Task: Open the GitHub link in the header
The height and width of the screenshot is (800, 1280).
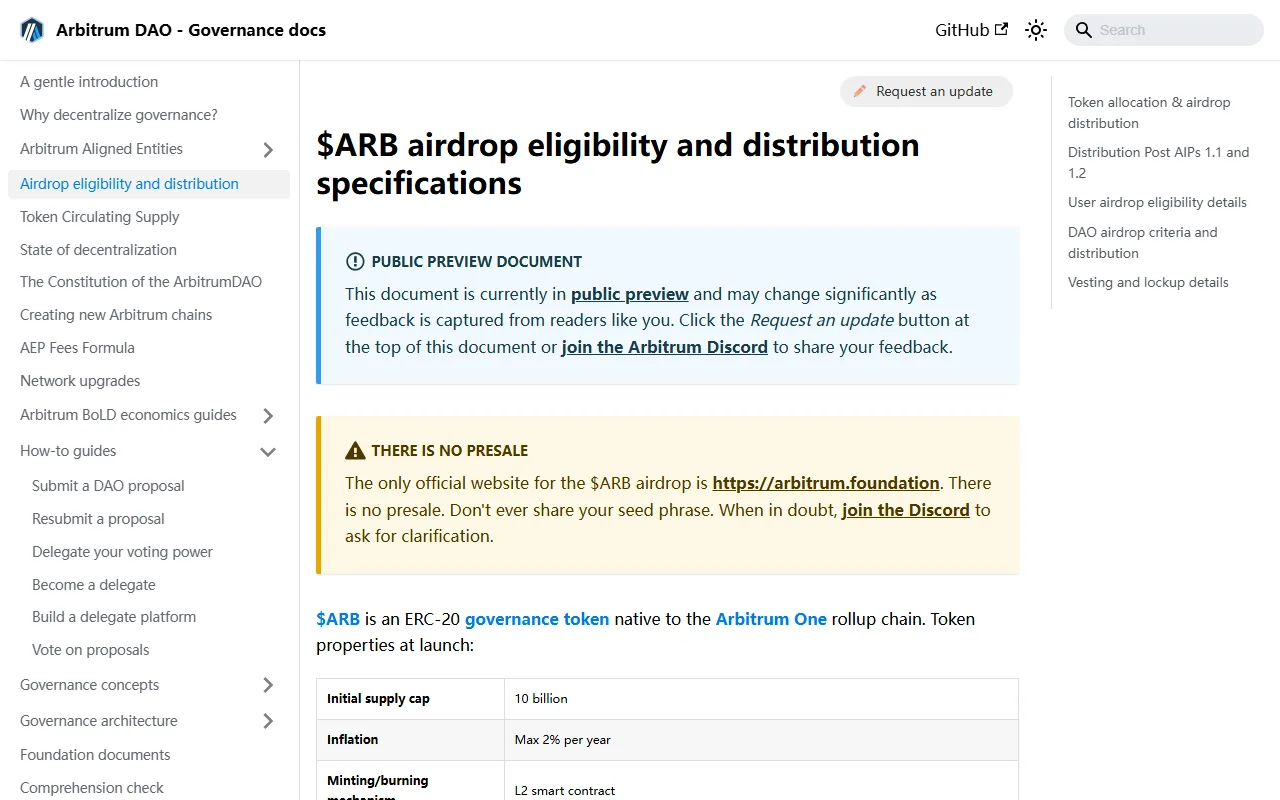Action: click(x=971, y=30)
